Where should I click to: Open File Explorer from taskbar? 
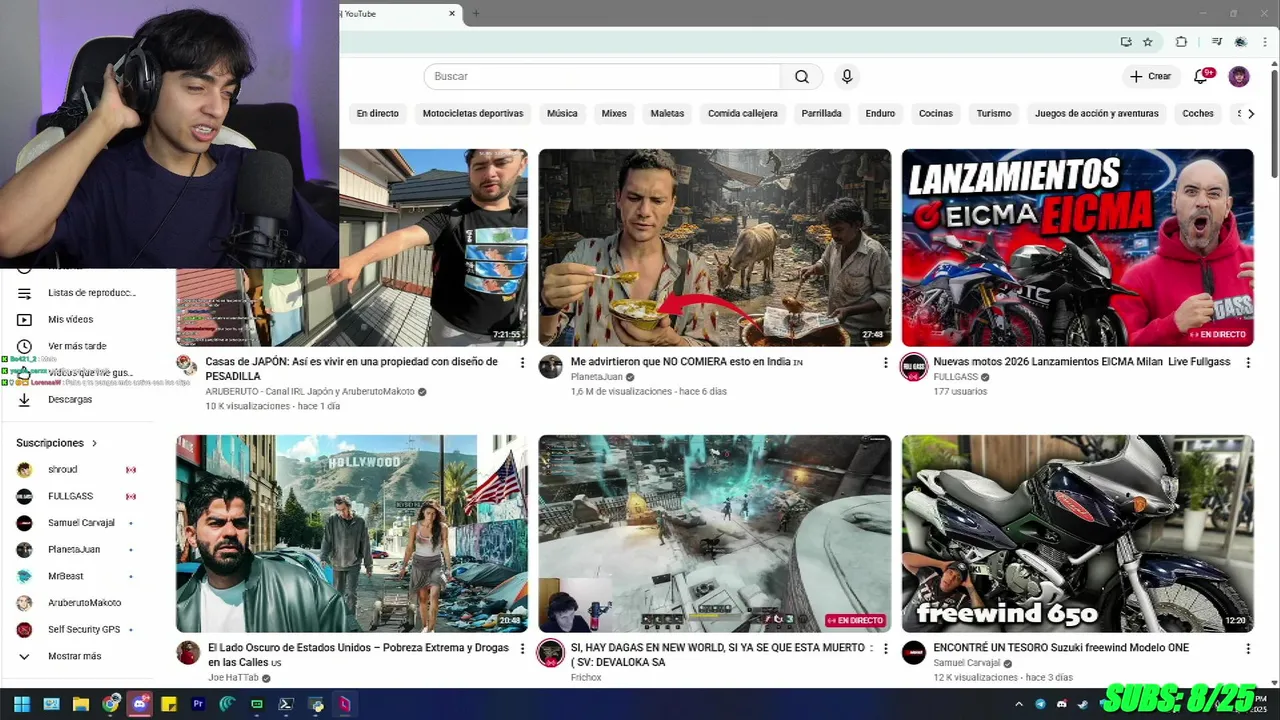(x=81, y=704)
